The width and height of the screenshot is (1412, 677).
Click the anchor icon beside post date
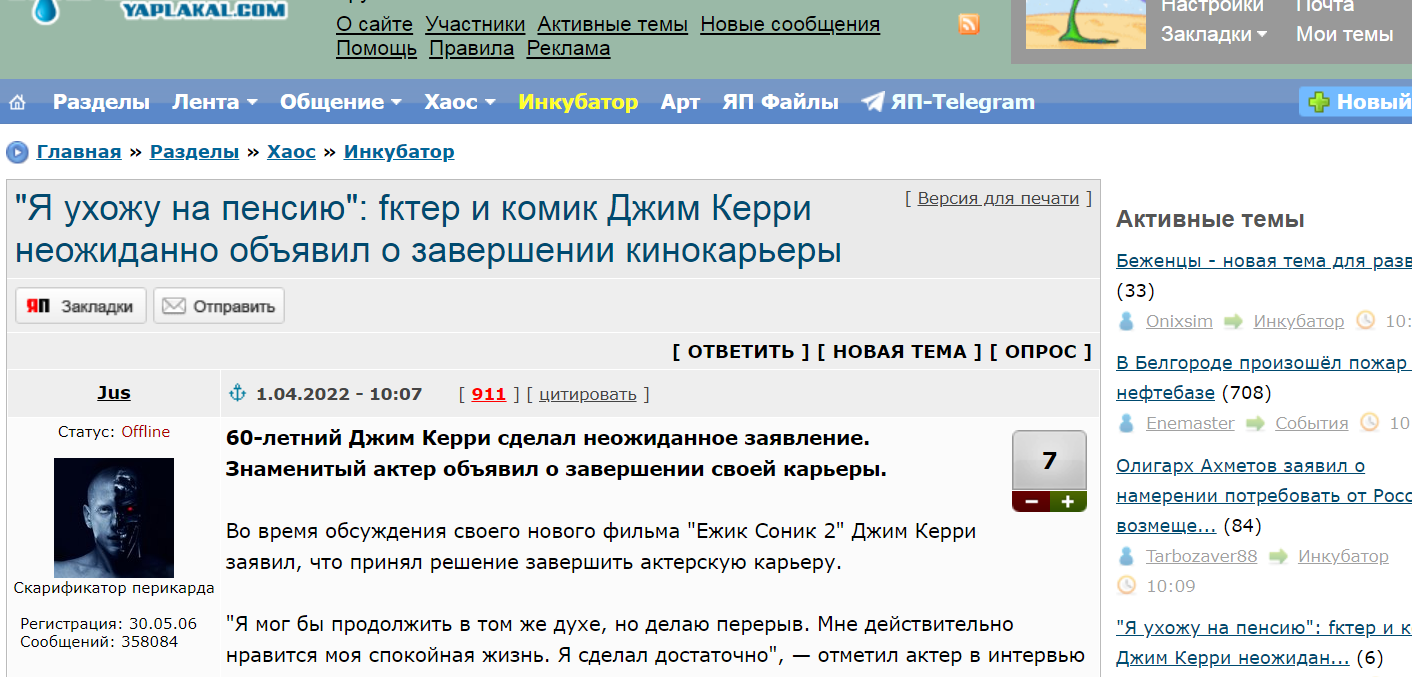238,393
